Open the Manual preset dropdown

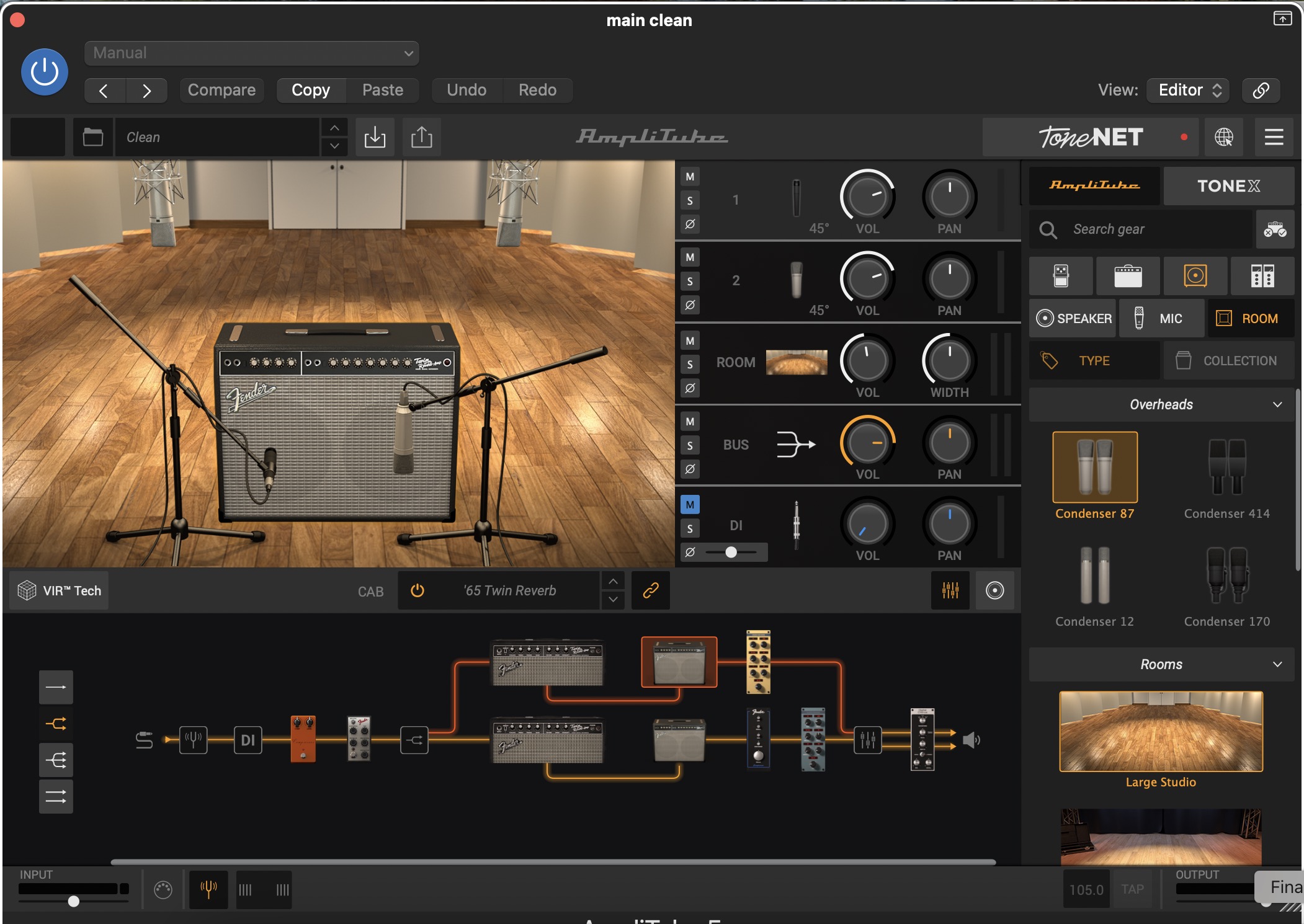pos(252,53)
